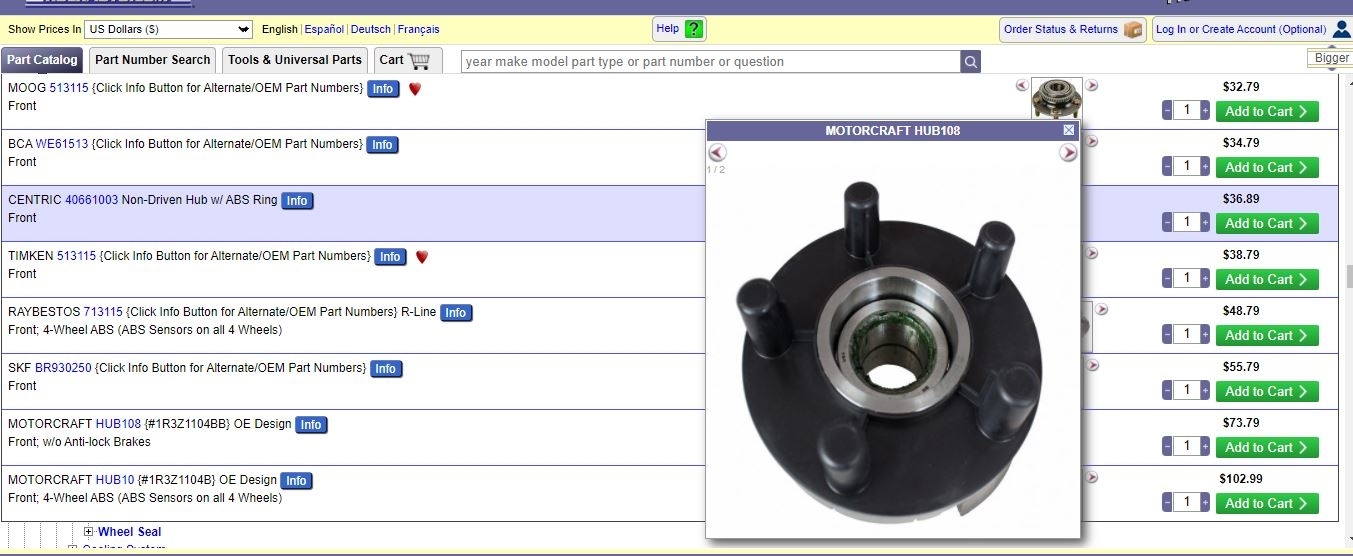Switch language to Deutsch
Image resolution: width=1353 pixels, height=556 pixels.
click(371, 30)
